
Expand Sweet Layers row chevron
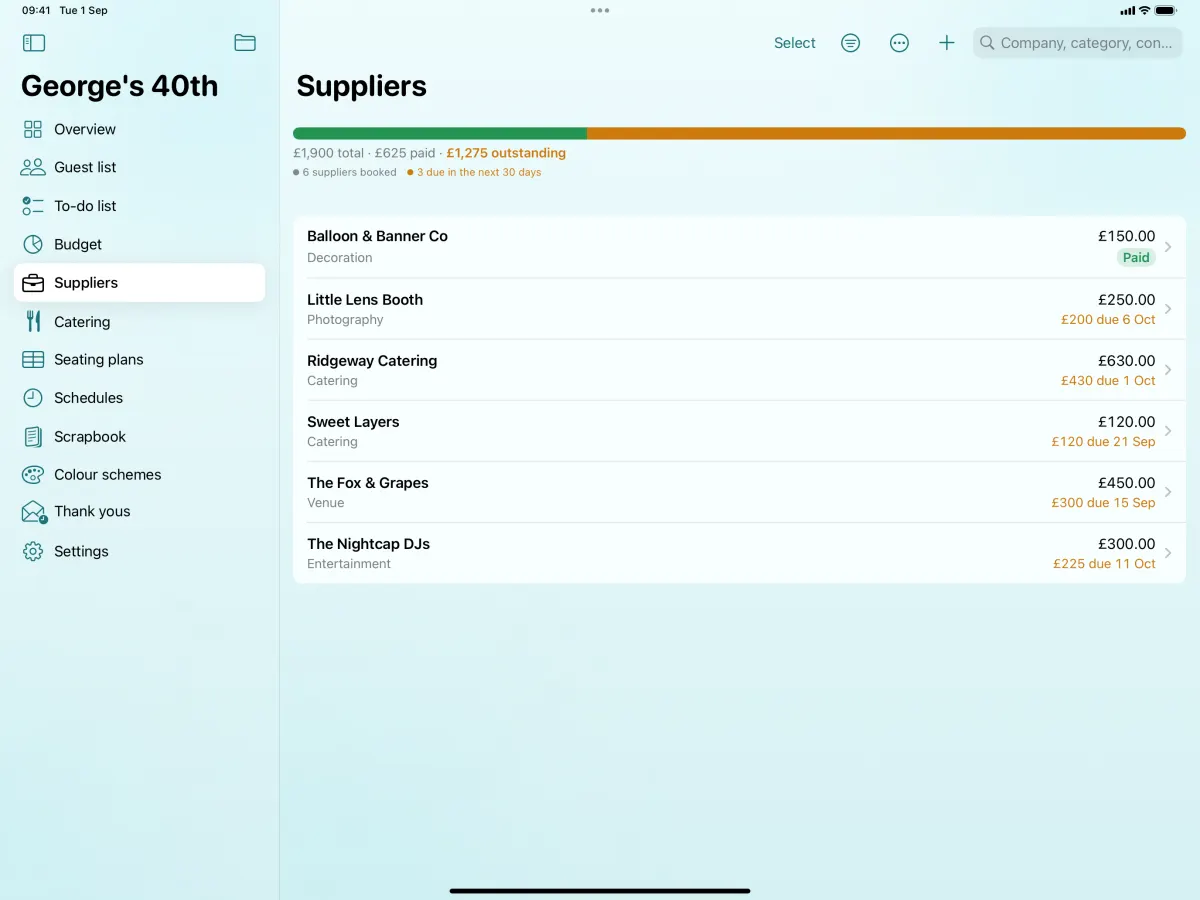pos(1168,431)
